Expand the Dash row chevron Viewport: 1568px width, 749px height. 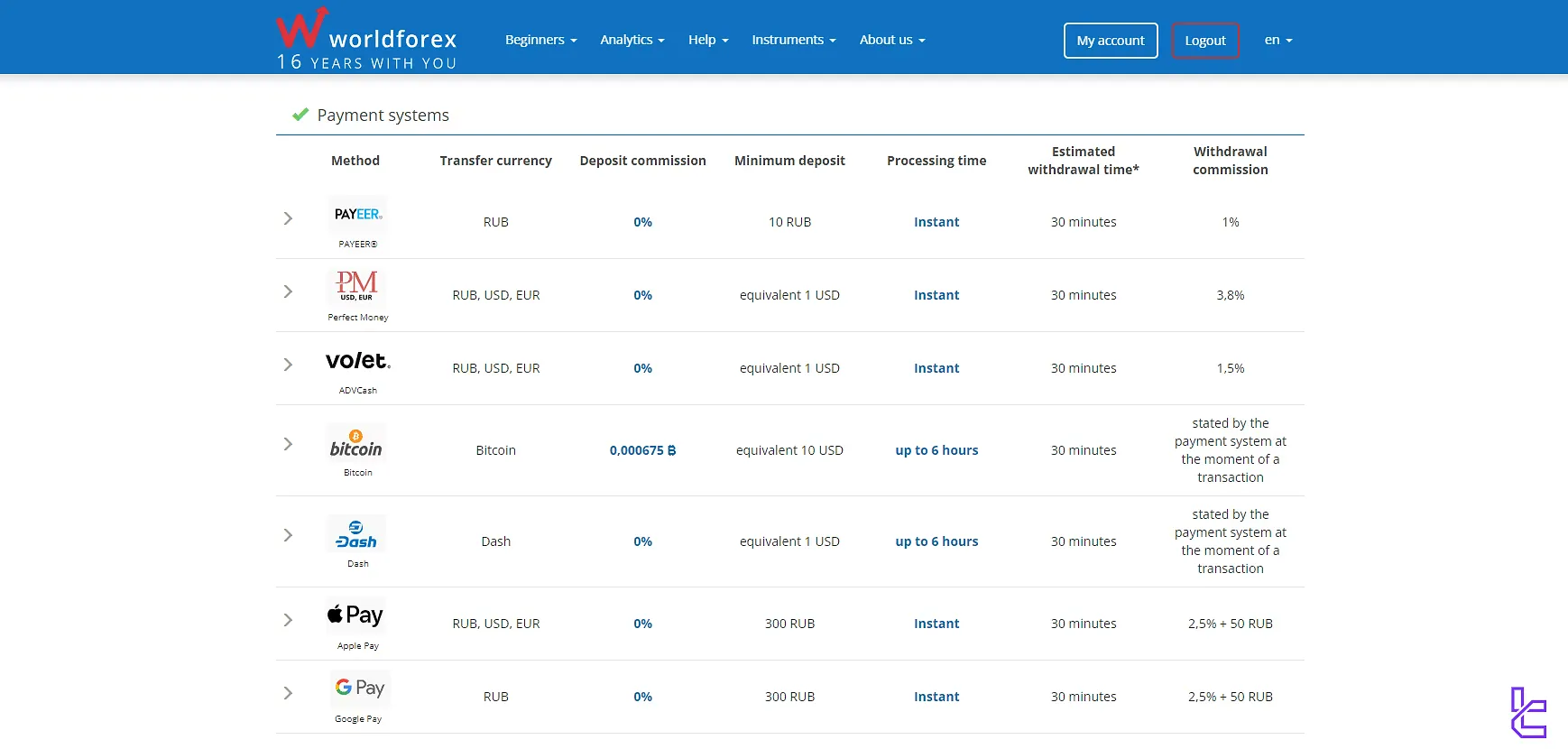click(288, 535)
